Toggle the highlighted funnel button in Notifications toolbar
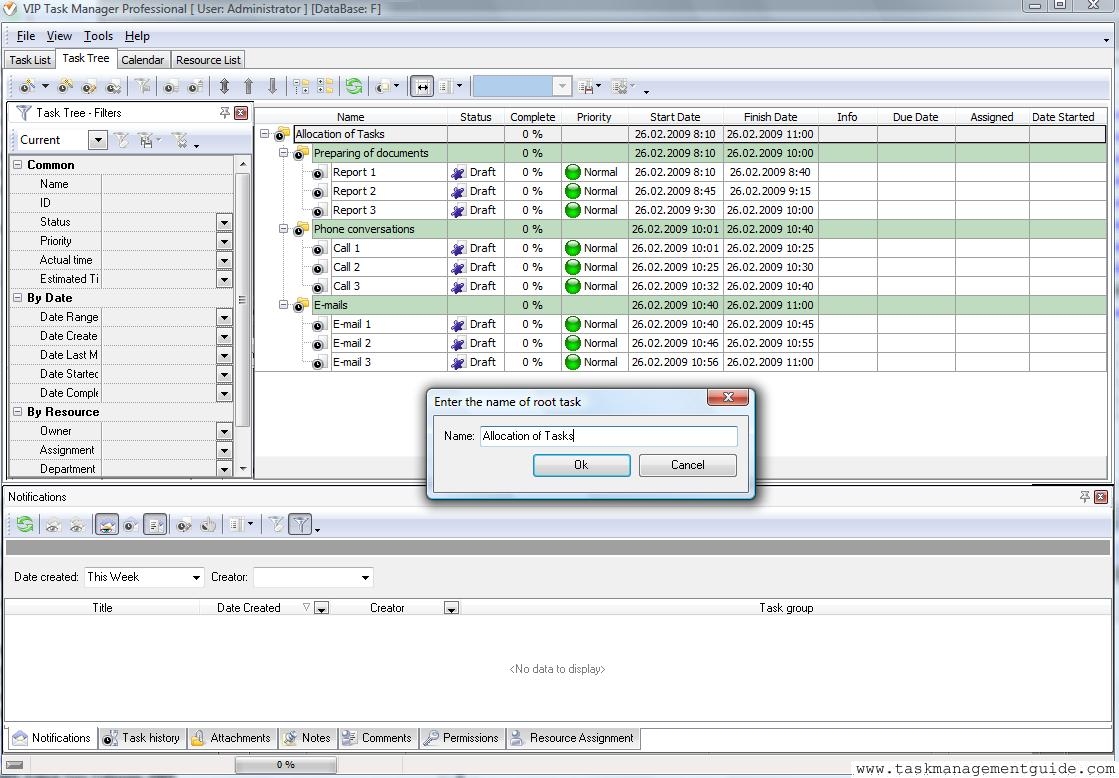 tap(300, 525)
